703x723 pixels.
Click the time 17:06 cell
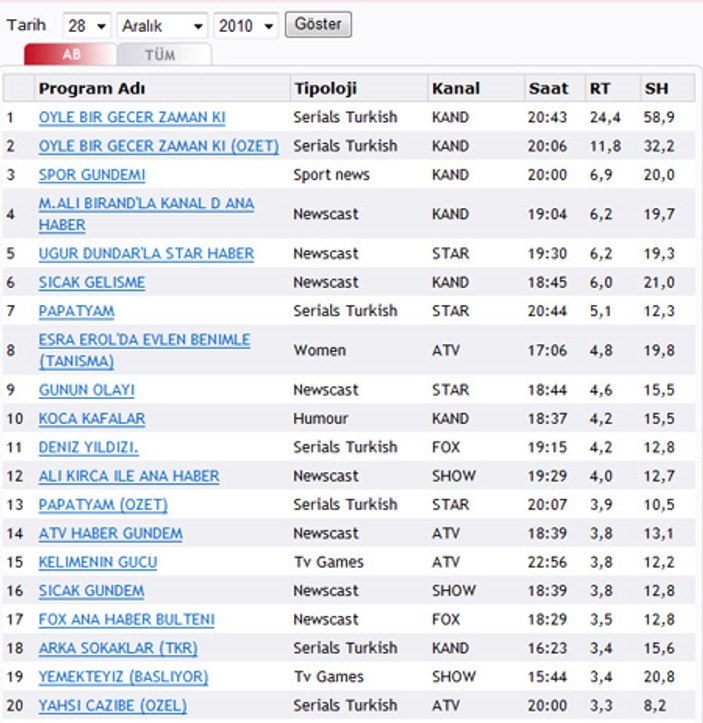(x=547, y=350)
